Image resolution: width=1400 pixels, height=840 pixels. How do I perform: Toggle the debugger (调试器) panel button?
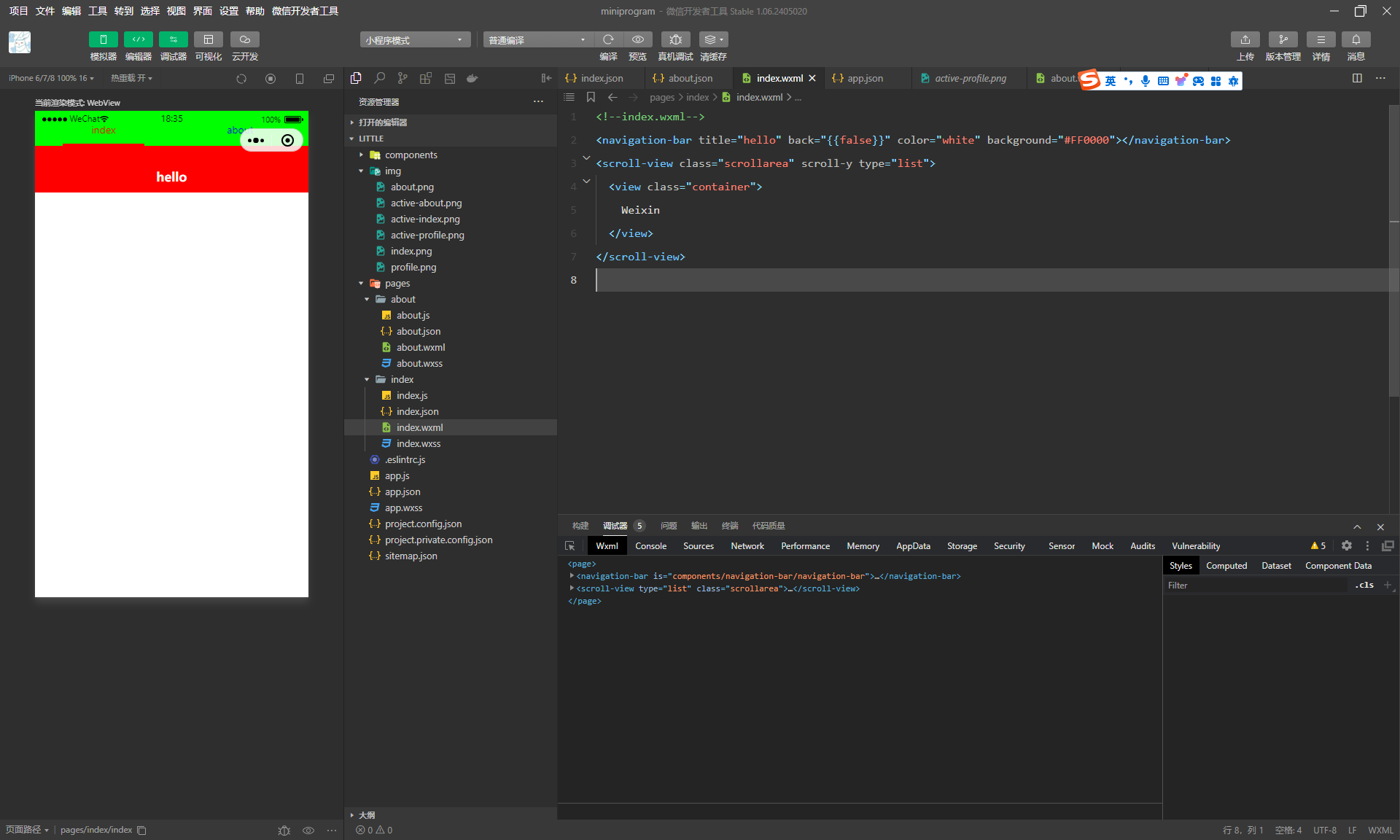coord(173,39)
